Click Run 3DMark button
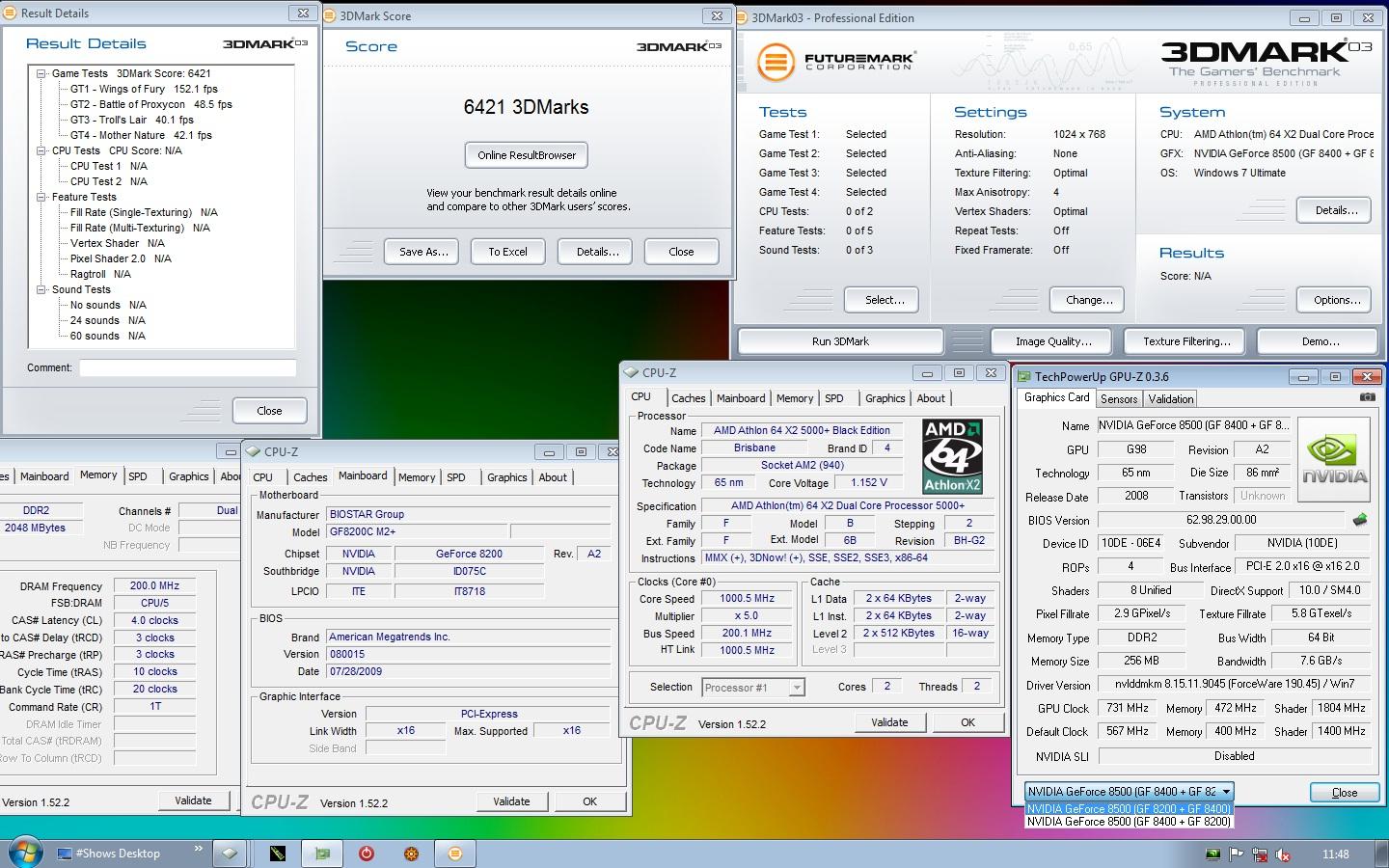Image resolution: width=1389 pixels, height=868 pixels. 840,341
